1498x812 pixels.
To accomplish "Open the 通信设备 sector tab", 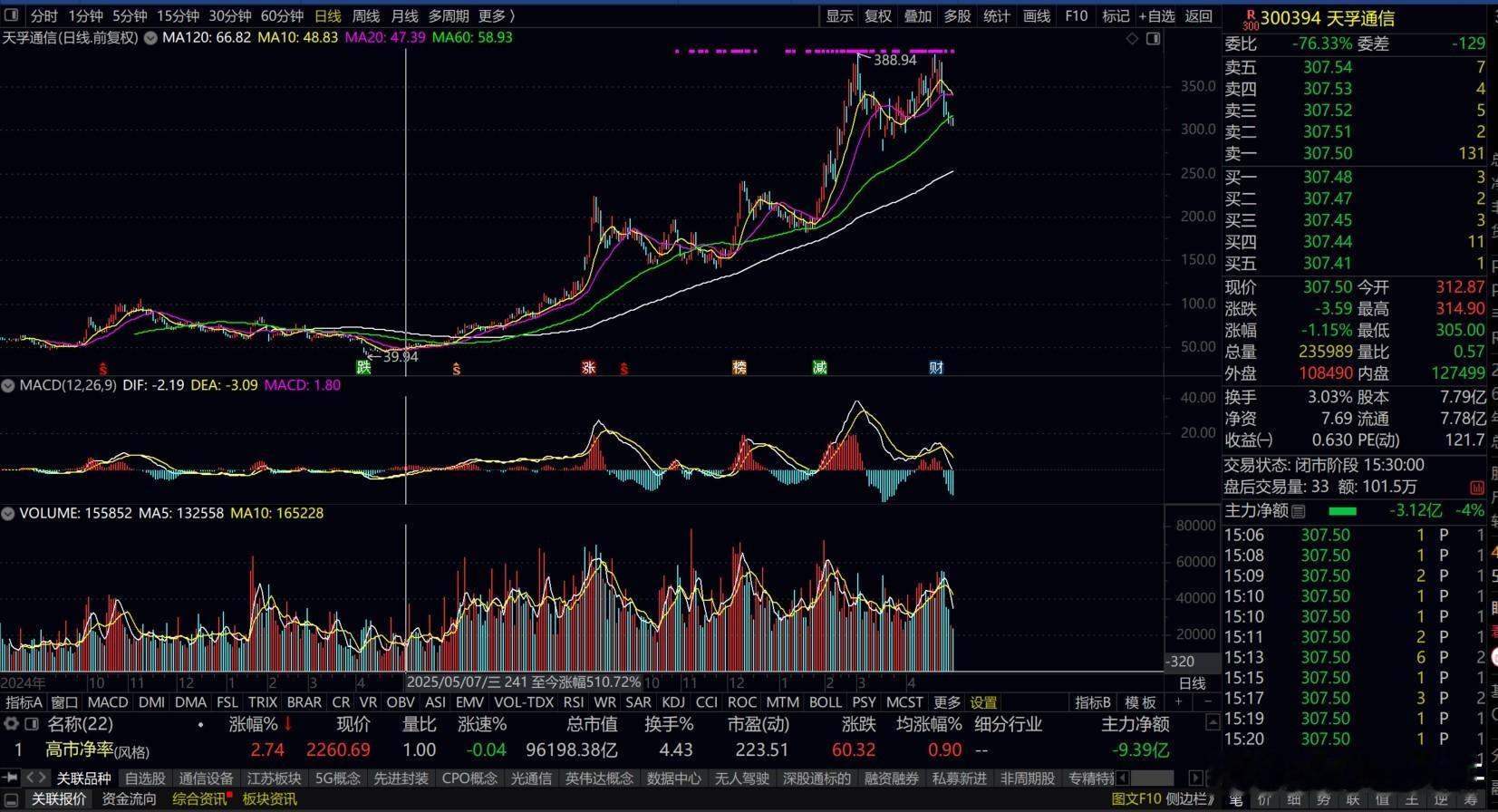I will (206, 778).
